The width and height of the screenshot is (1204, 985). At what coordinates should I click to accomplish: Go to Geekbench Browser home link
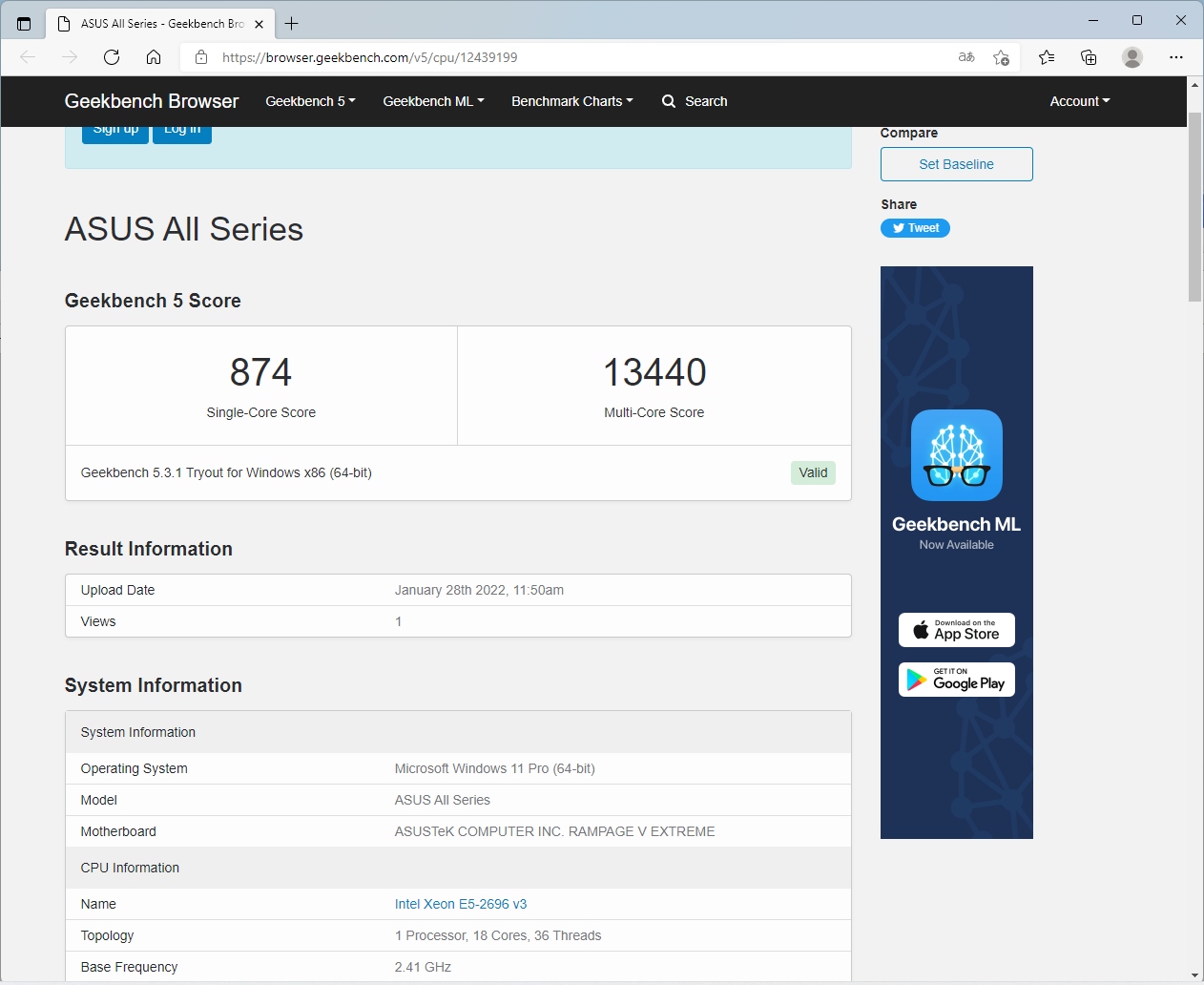[x=152, y=101]
